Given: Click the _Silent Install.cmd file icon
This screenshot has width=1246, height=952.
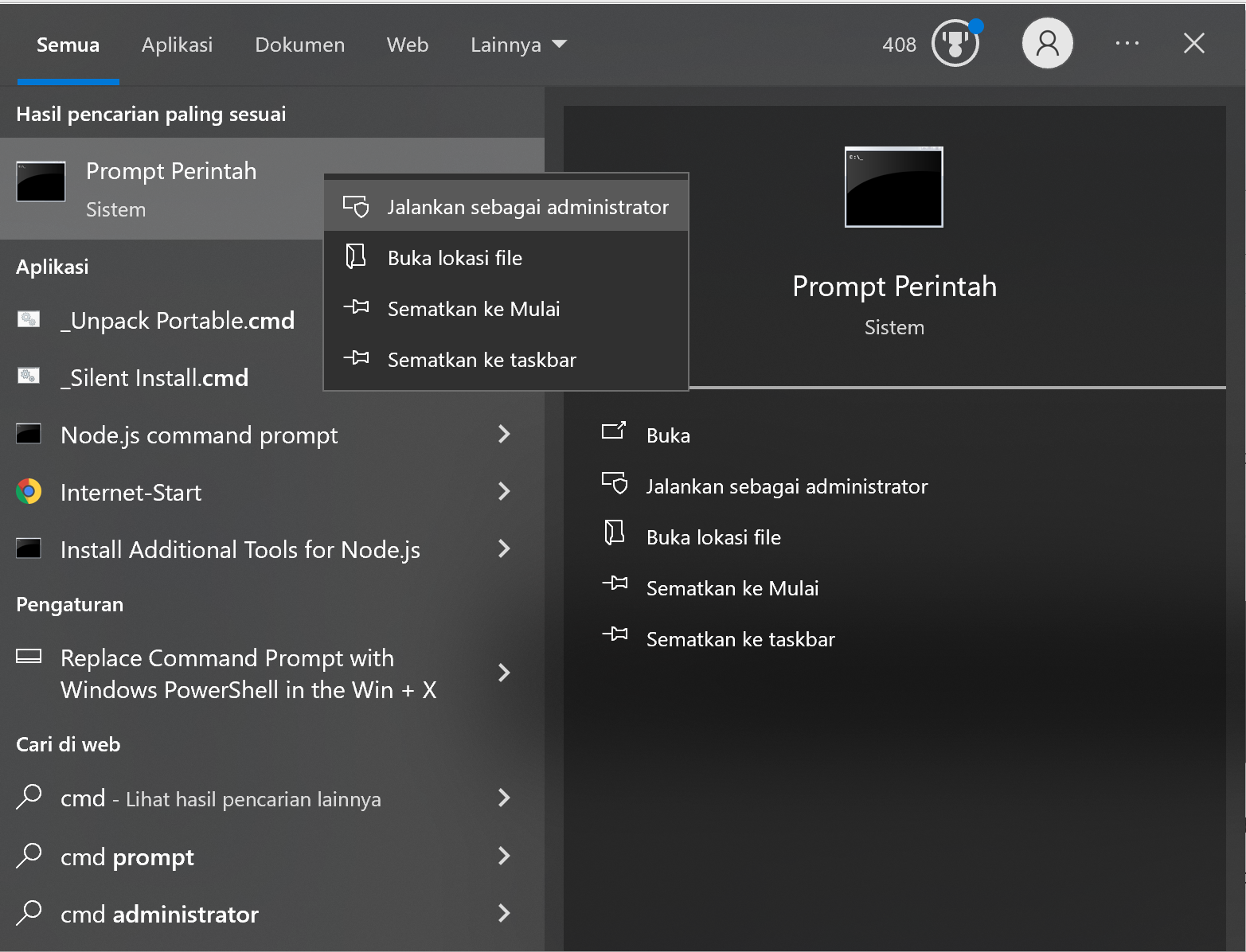Looking at the screenshot, I should [x=29, y=376].
